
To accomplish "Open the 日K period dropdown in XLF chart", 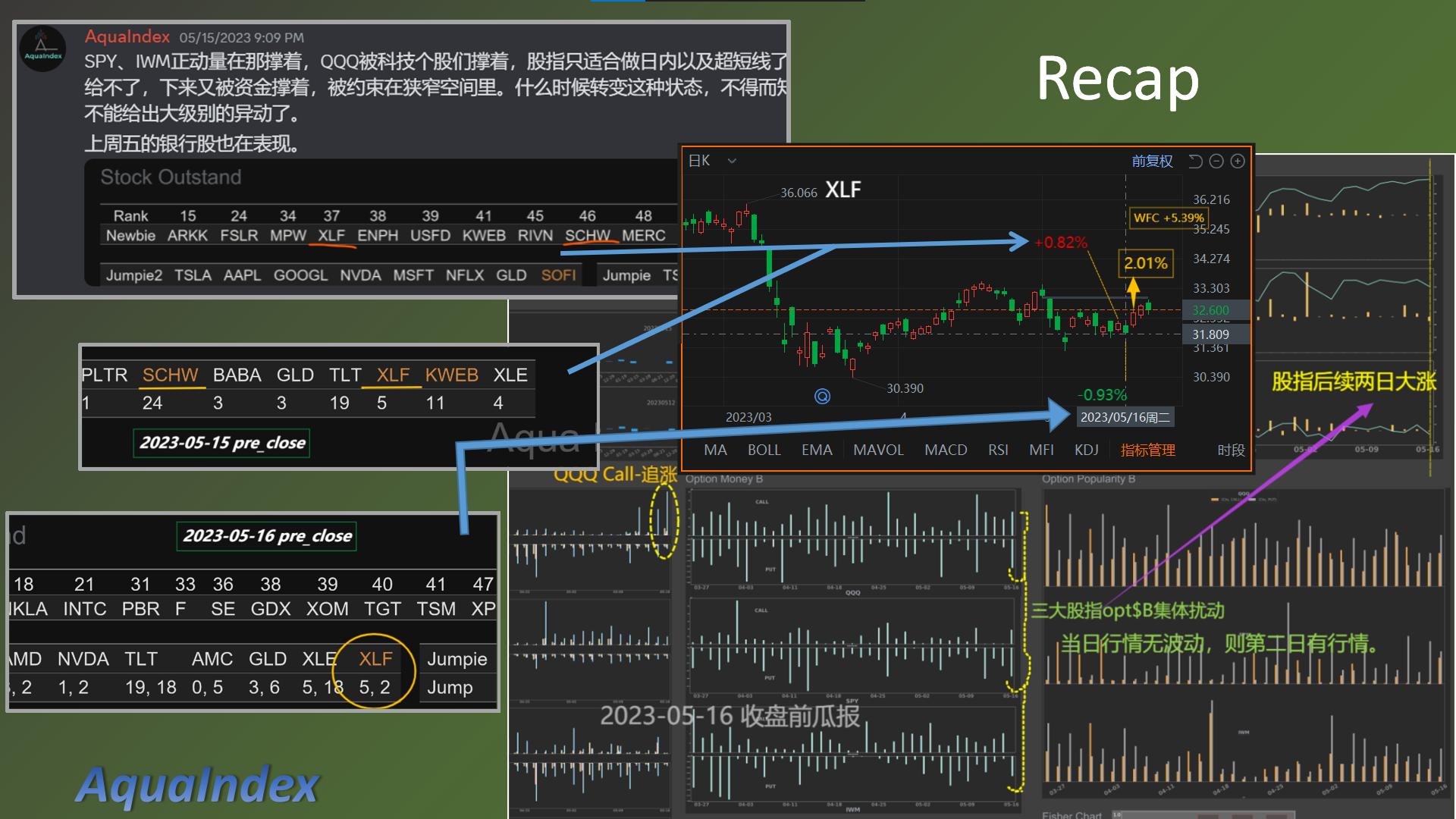I will [712, 161].
